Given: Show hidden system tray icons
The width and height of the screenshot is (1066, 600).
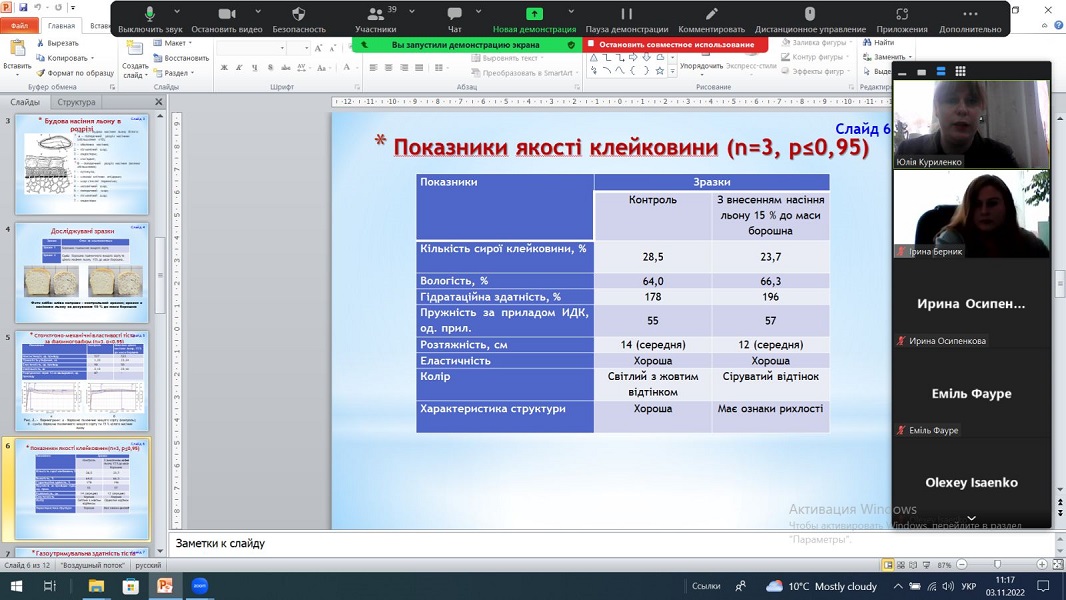Looking at the screenshot, I should (898, 586).
